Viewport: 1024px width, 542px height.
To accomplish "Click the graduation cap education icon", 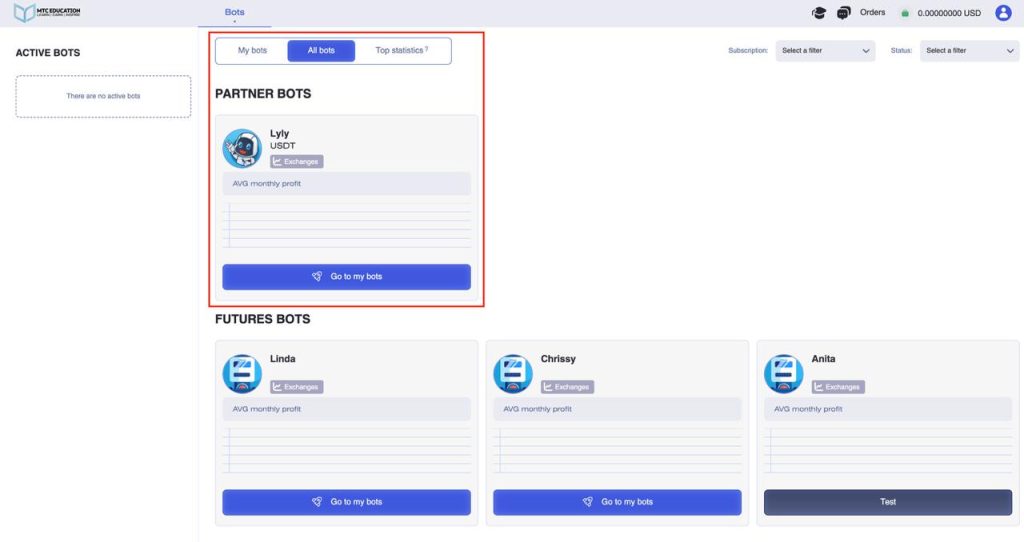I will pyautogui.click(x=819, y=13).
